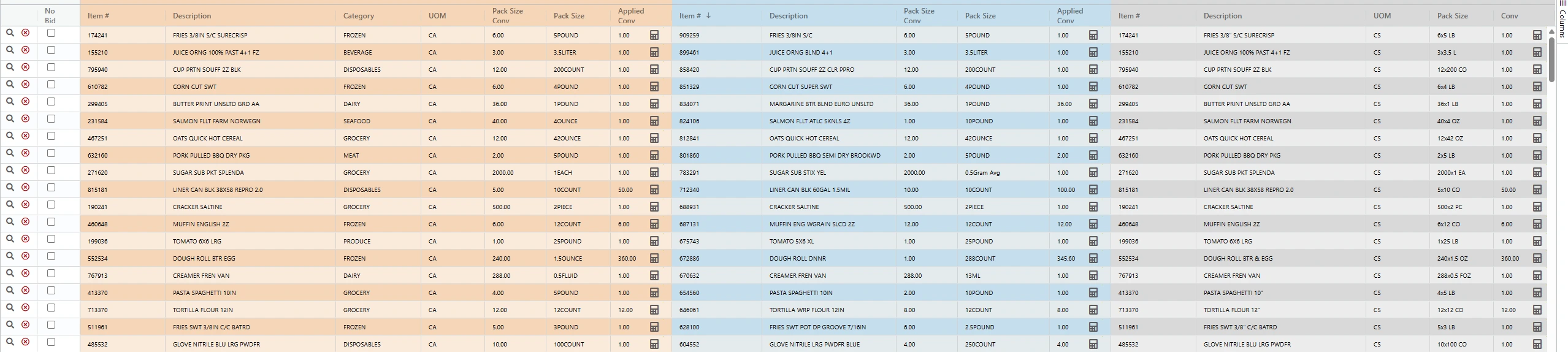The width and height of the screenshot is (1568, 352).
Task: Tick No Bid box for CORN CUT SWT
Action: [x=51, y=84]
